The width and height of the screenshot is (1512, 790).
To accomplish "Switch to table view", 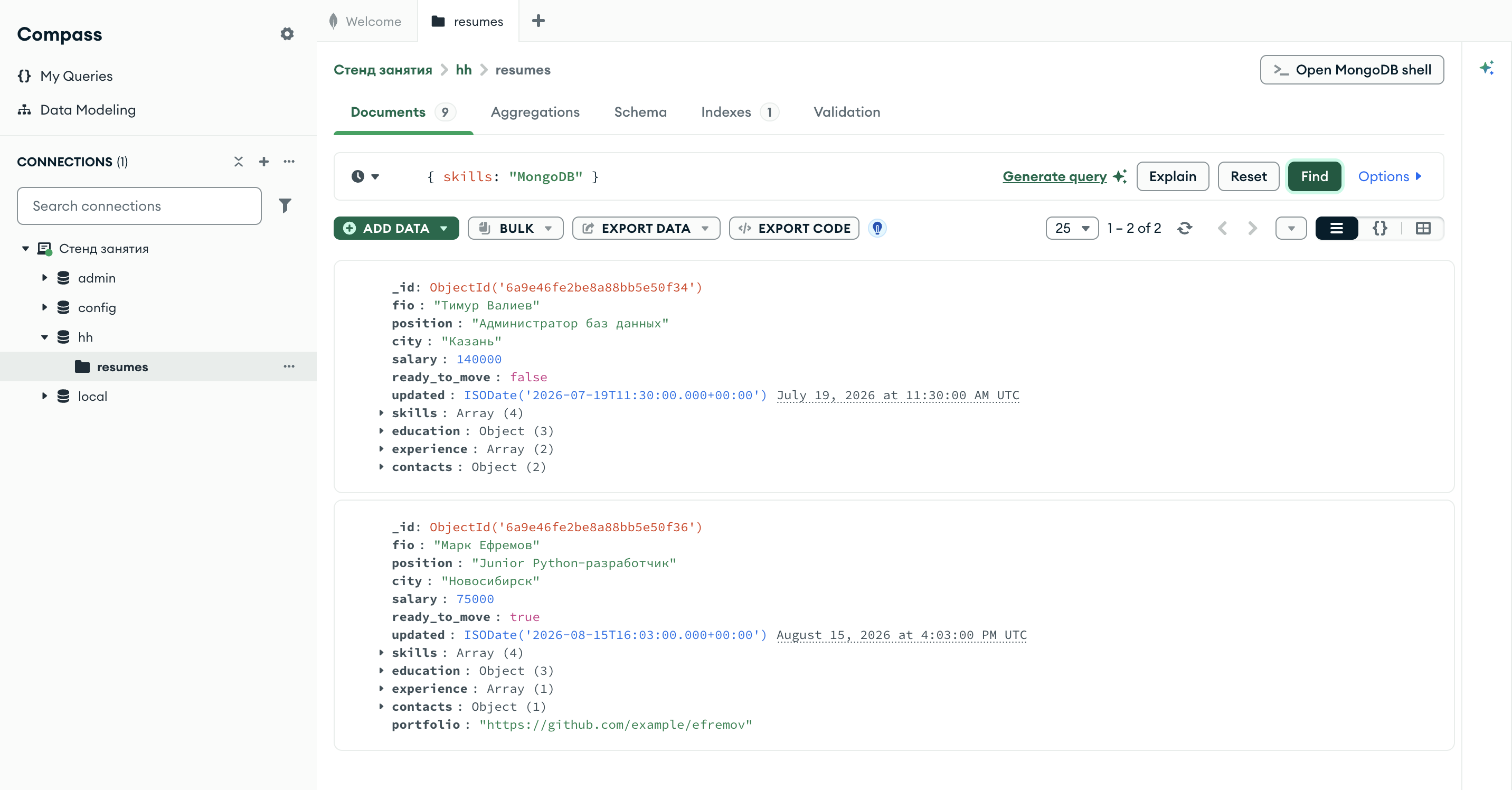I will tap(1423, 228).
